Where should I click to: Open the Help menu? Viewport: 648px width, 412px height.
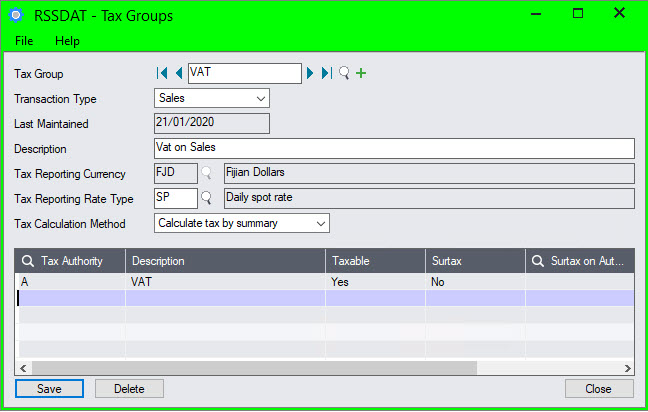[67, 41]
